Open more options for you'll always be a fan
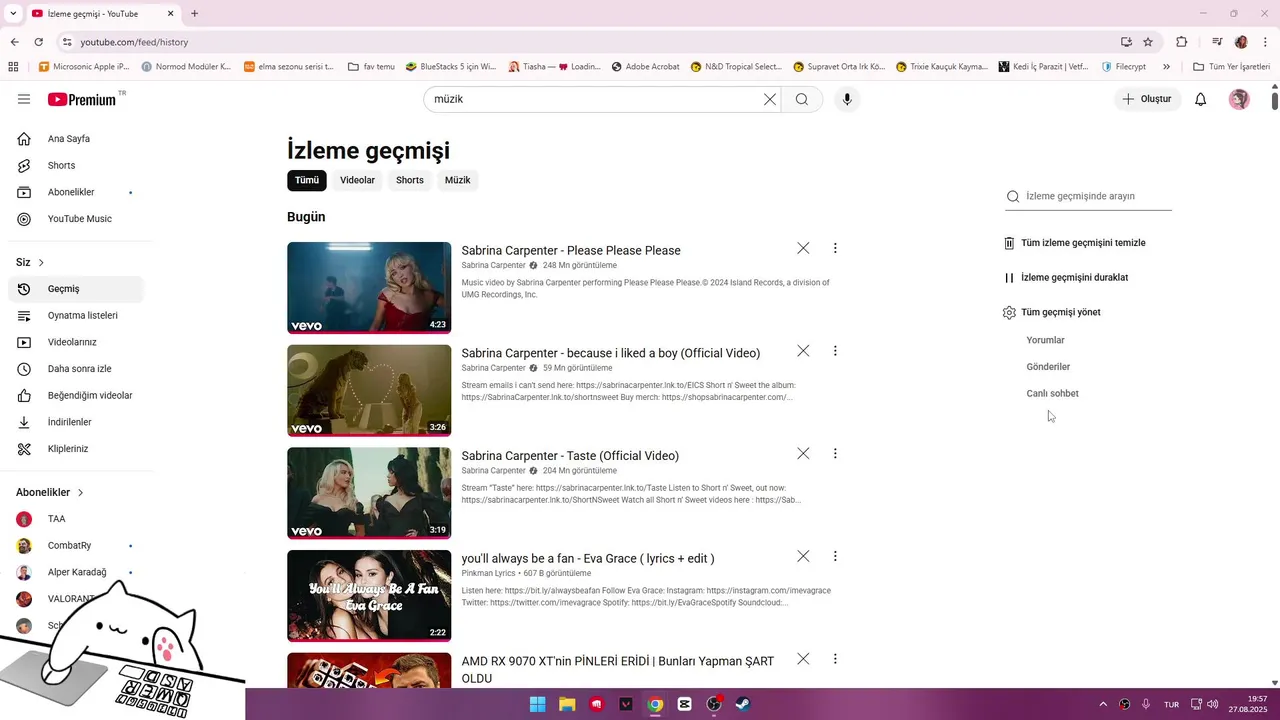 tap(835, 556)
